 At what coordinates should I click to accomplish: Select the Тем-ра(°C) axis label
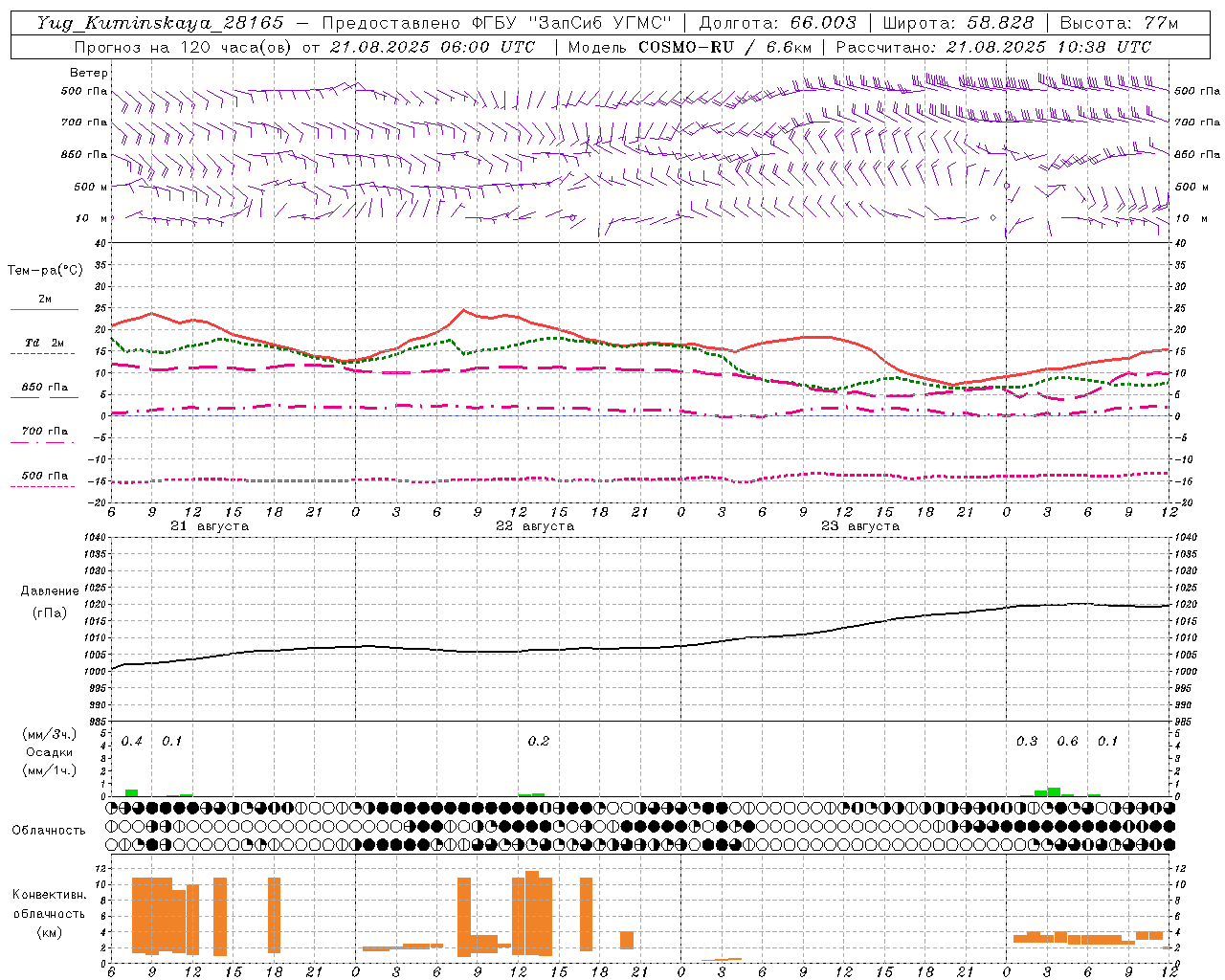click(x=45, y=271)
